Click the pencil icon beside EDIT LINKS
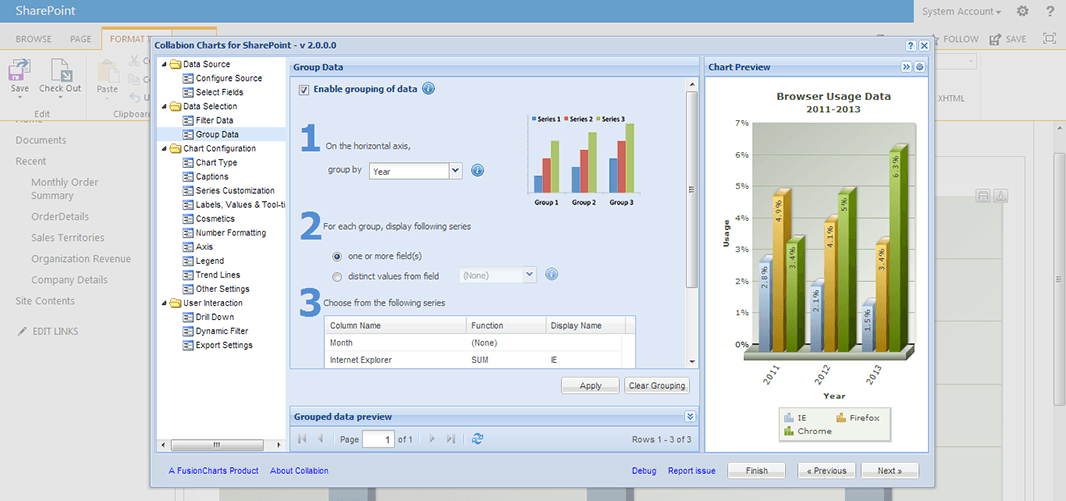The width and height of the screenshot is (1066, 501). (22, 331)
